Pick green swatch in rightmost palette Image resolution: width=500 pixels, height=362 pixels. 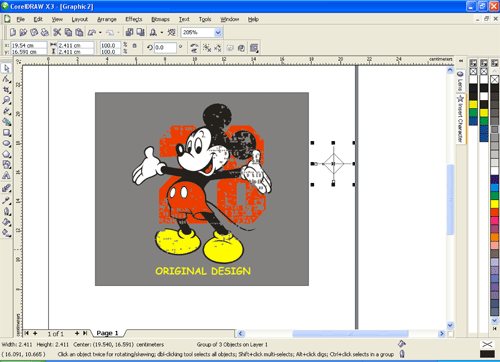pos(495,195)
